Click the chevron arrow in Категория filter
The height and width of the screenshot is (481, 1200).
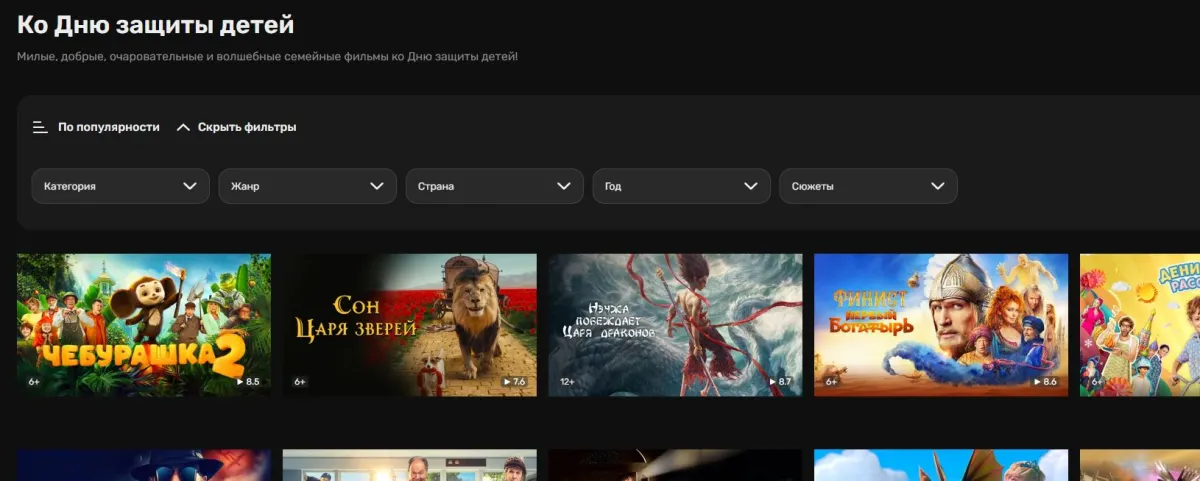(x=190, y=186)
